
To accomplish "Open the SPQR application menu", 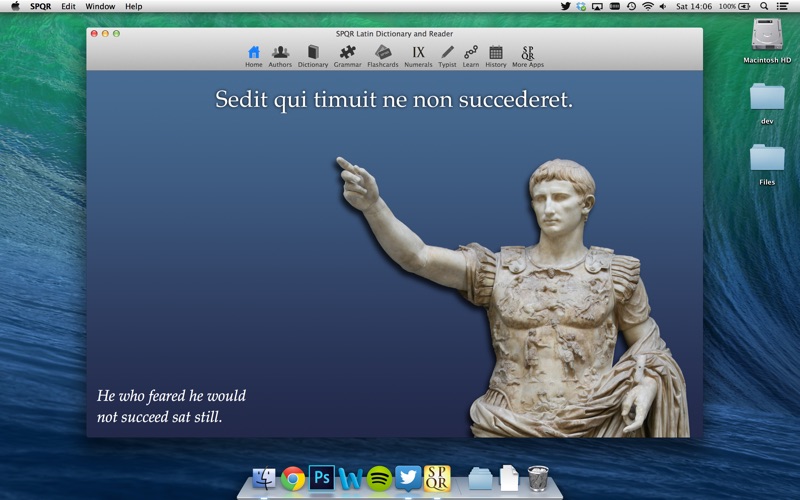I will pyautogui.click(x=40, y=6).
